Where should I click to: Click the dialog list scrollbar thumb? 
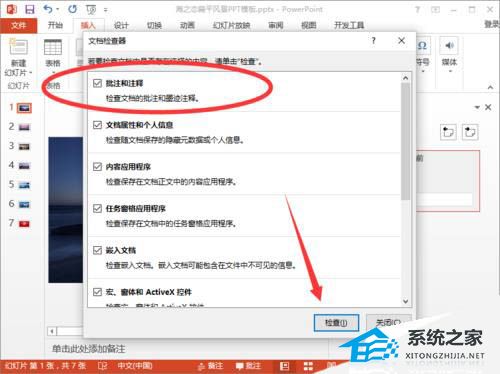pos(405,141)
